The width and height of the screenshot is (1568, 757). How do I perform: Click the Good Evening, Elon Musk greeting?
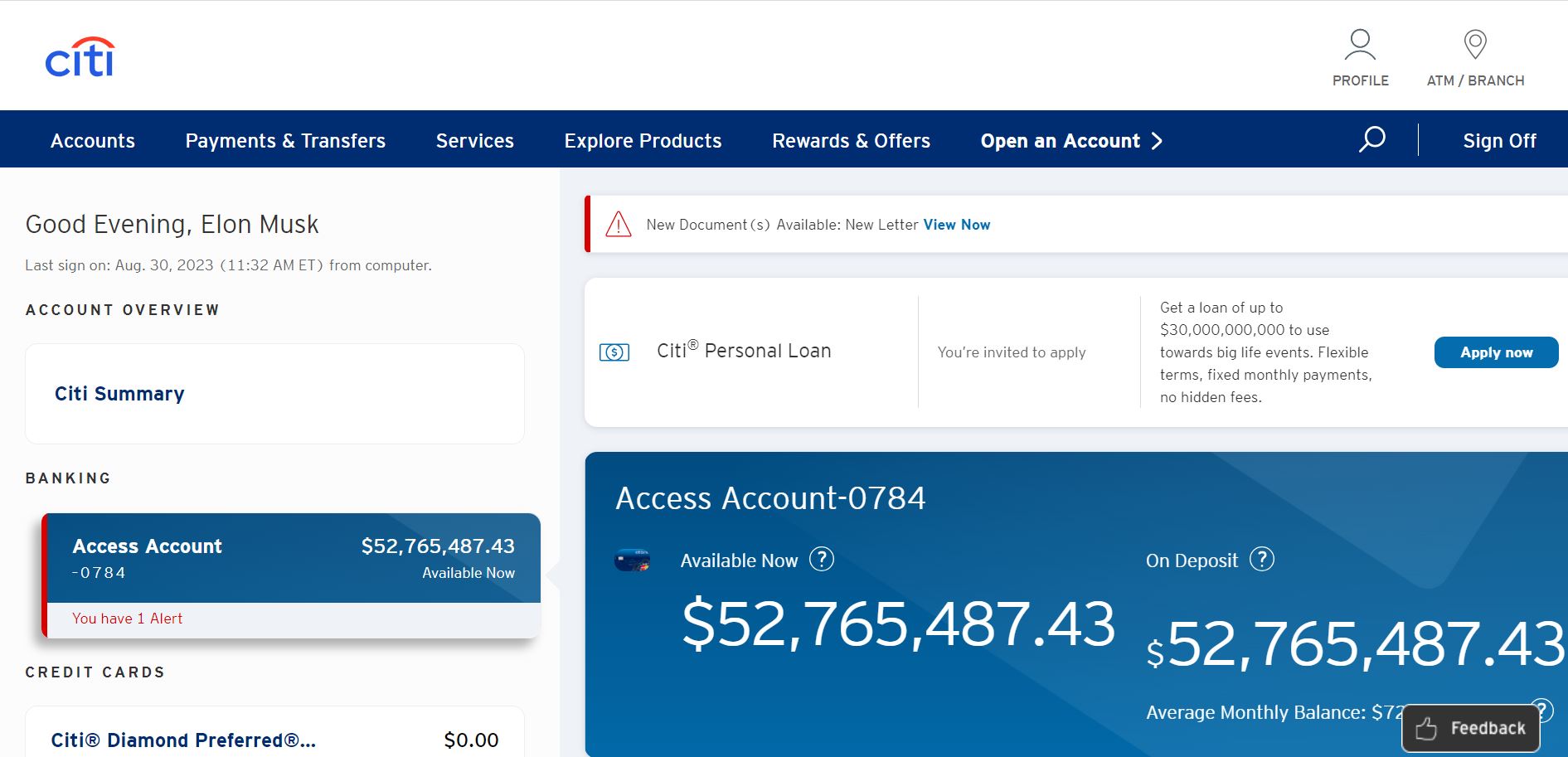(172, 224)
